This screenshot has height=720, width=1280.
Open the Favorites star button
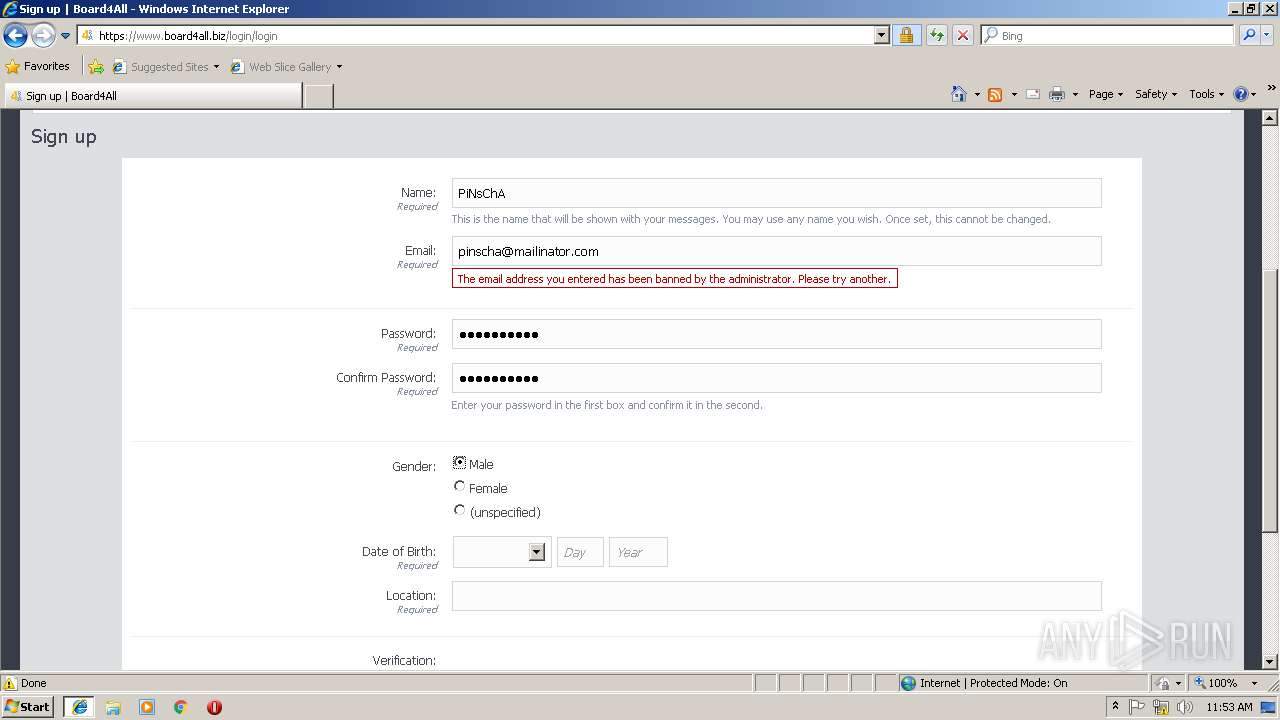(38, 66)
